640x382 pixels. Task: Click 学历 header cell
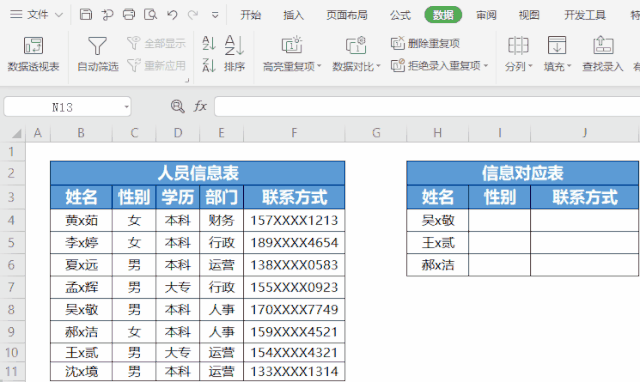(178, 197)
